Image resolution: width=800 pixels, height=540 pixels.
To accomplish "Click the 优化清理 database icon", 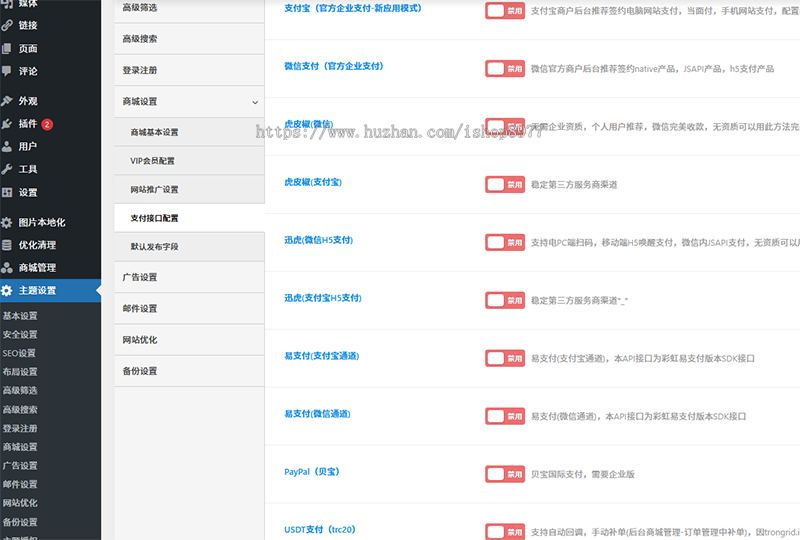I will pyautogui.click(x=7, y=245).
